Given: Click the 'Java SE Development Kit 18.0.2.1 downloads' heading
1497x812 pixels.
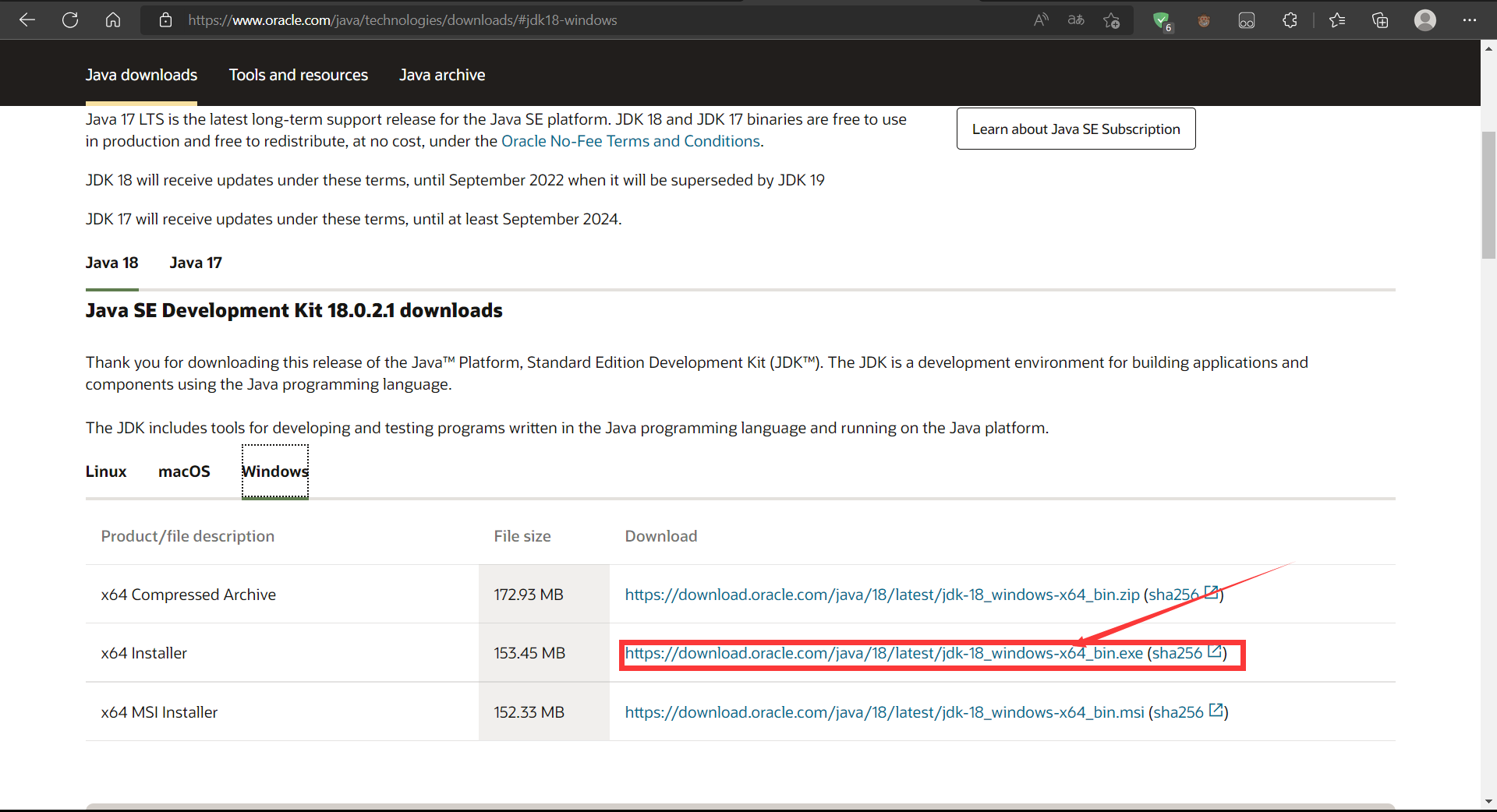Looking at the screenshot, I should tap(294, 310).
